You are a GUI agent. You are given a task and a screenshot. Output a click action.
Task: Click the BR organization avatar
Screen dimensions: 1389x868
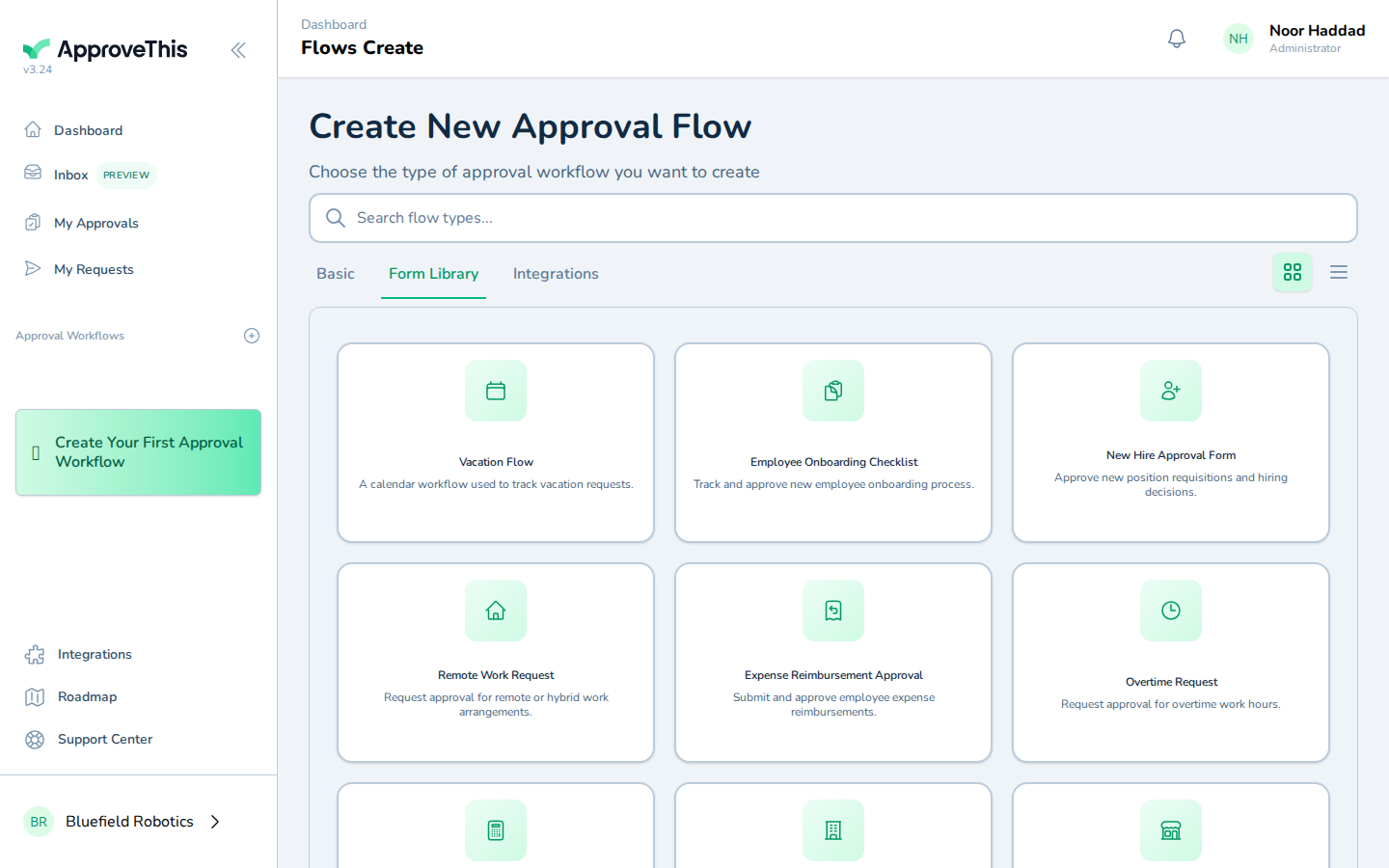pos(39,822)
